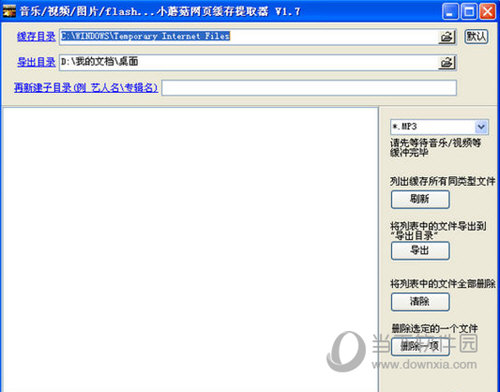Click the browse folder icon for 缓存目录
The image size is (500, 392).
tap(447, 37)
